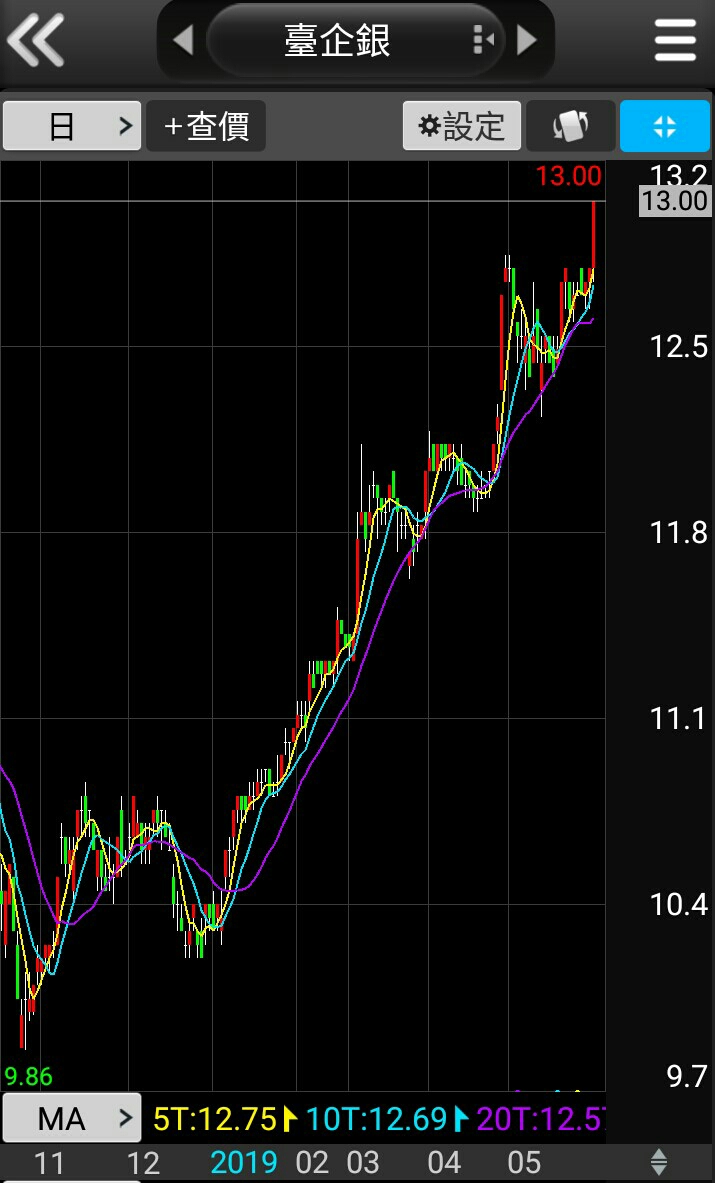The width and height of the screenshot is (715, 1183).
Task: Select the 10T moving average value
Action: (376, 1119)
